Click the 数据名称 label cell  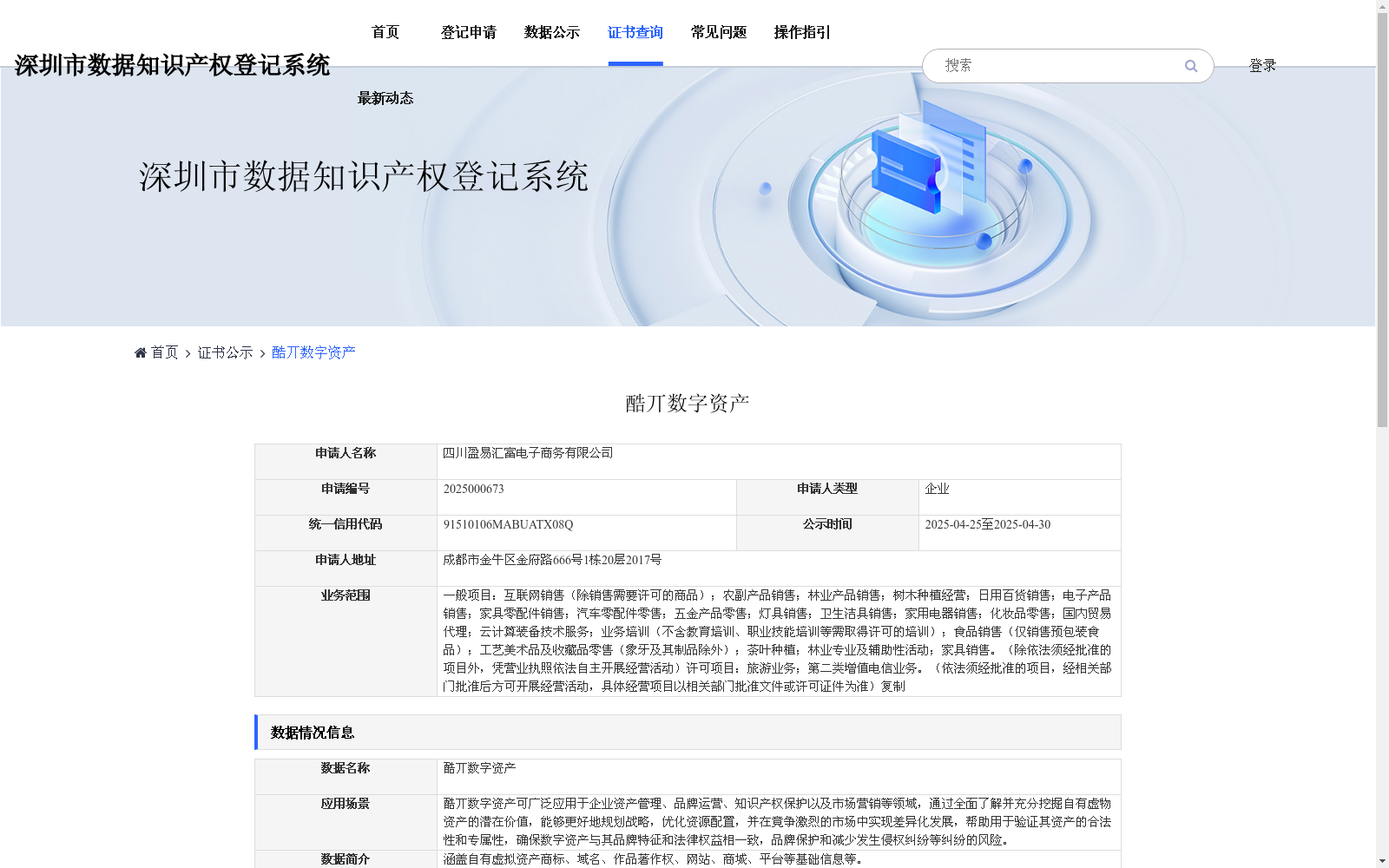(x=346, y=777)
